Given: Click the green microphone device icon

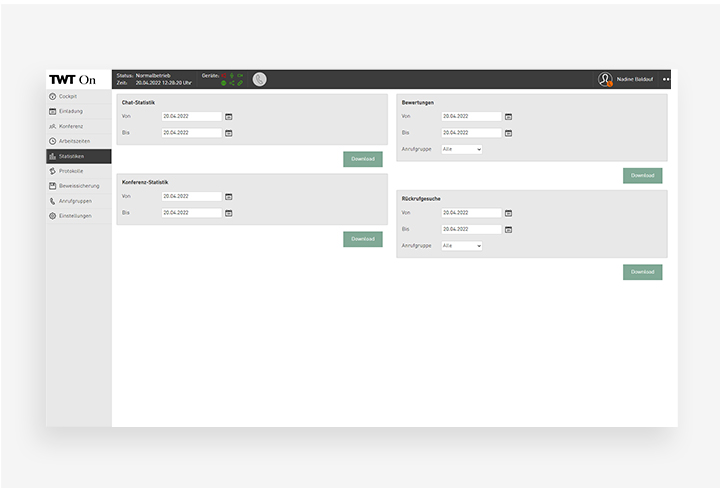Looking at the screenshot, I should (x=232, y=75).
